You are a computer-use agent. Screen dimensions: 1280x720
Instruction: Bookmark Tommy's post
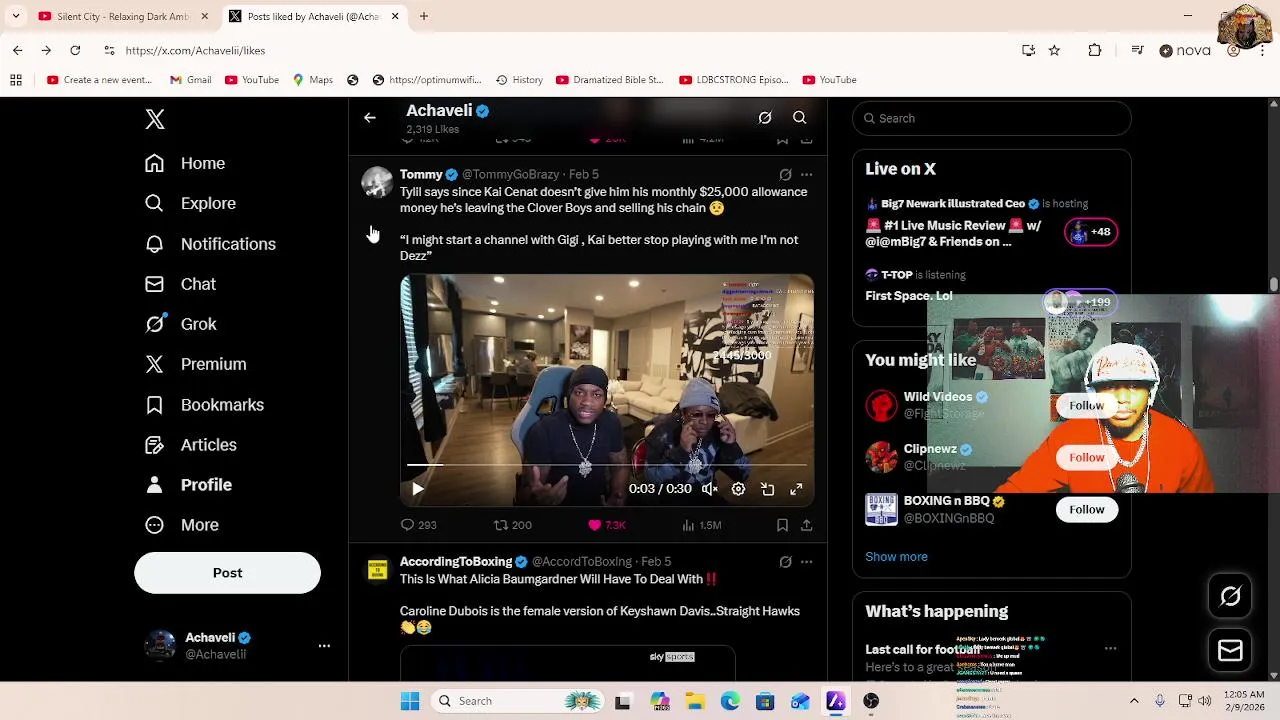pyautogui.click(x=782, y=525)
